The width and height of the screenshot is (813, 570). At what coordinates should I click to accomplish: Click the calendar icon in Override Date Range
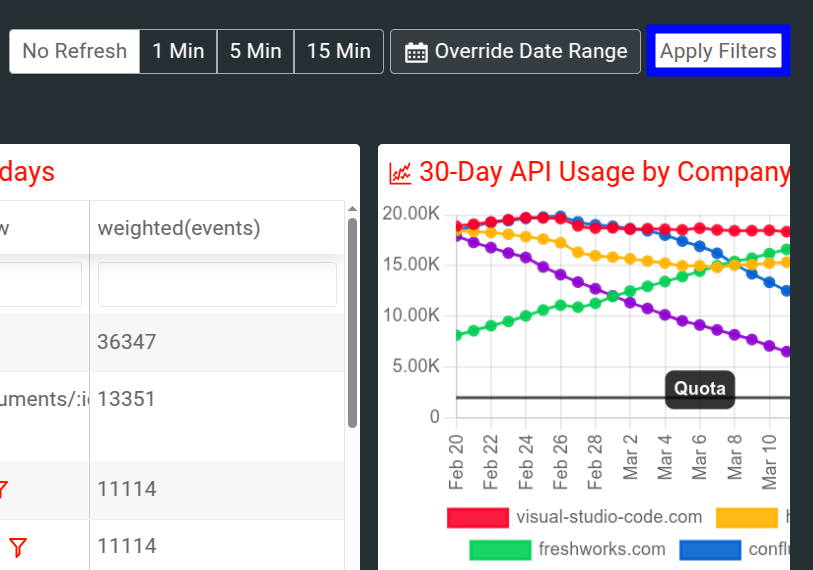[416, 52]
